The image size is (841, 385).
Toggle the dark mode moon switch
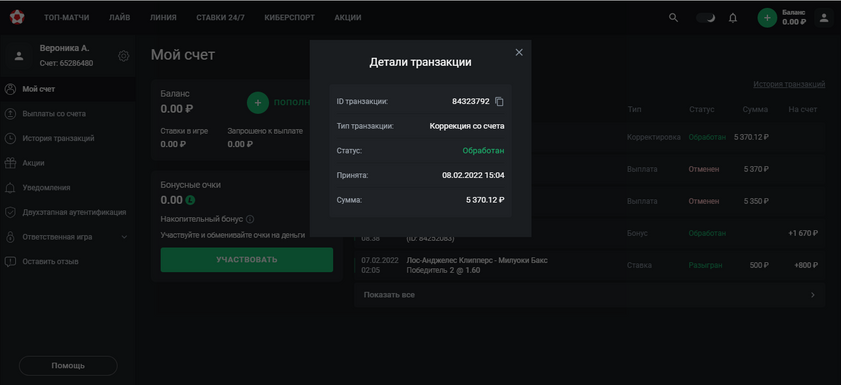tap(706, 18)
